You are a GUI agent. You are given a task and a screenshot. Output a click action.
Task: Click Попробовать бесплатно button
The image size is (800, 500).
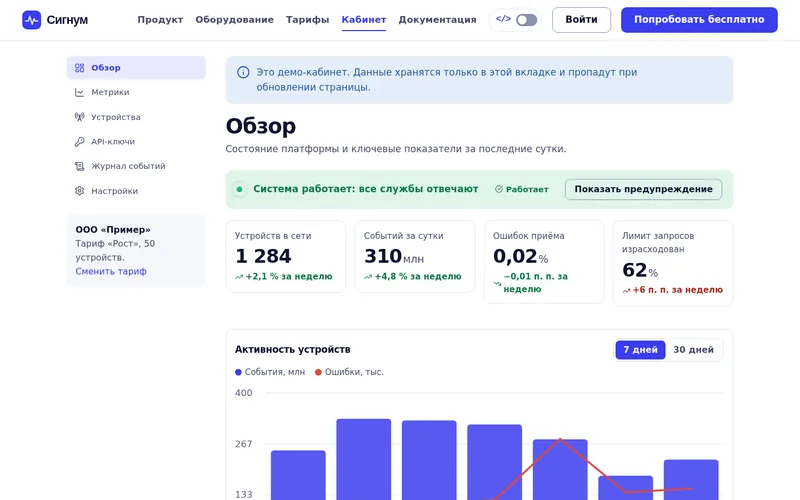[x=699, y=20]
